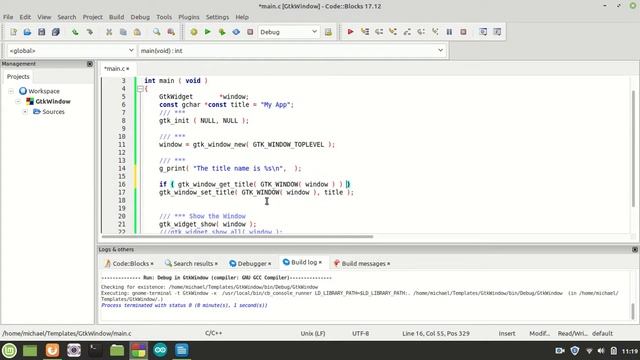Open the Project menu
The image size is (640, 360).
coord(93,17)
